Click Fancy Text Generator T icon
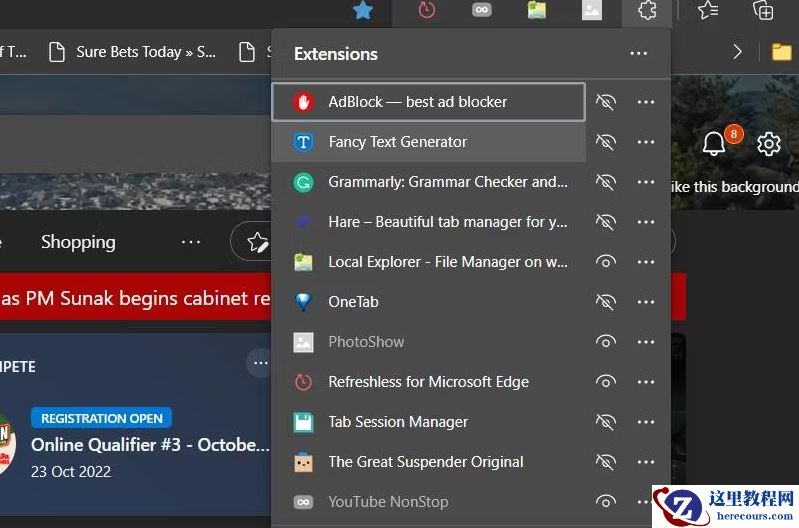 tap(303, 142)
